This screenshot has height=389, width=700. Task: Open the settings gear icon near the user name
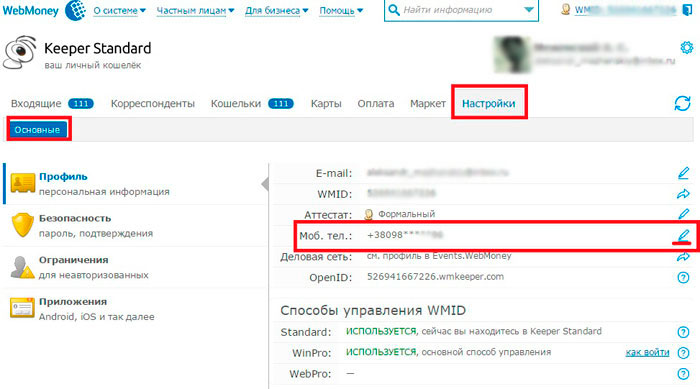687,47
